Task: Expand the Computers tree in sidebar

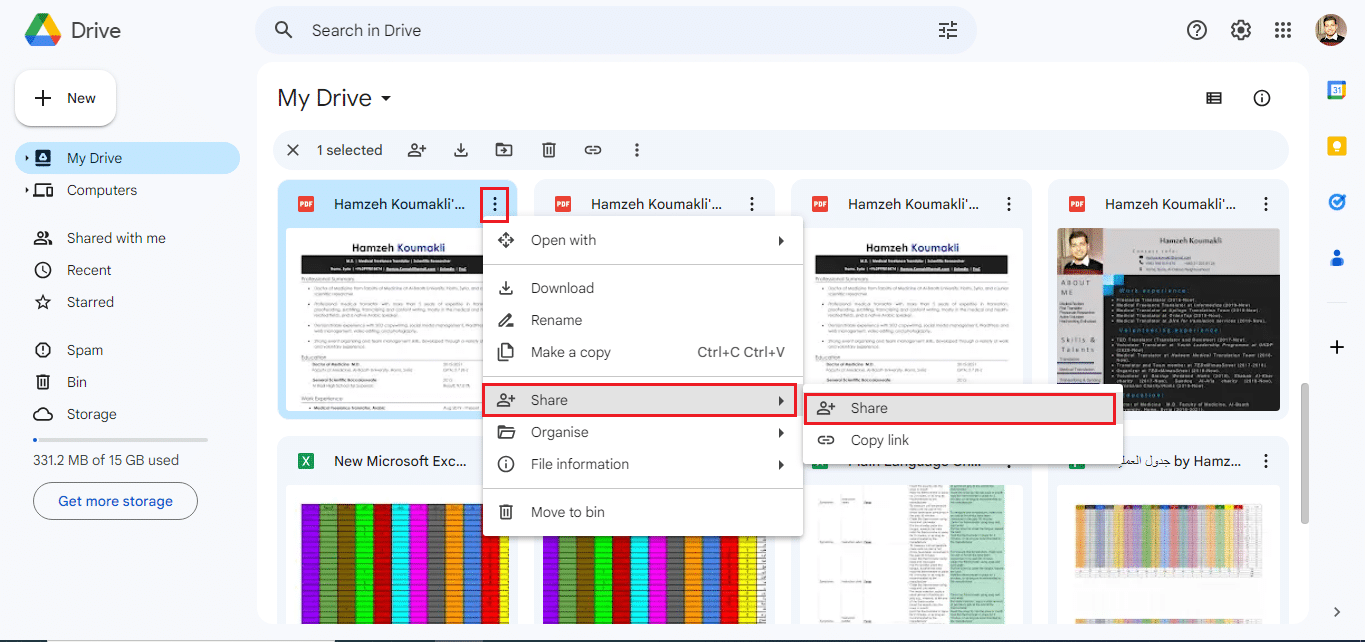Action: 27,190
